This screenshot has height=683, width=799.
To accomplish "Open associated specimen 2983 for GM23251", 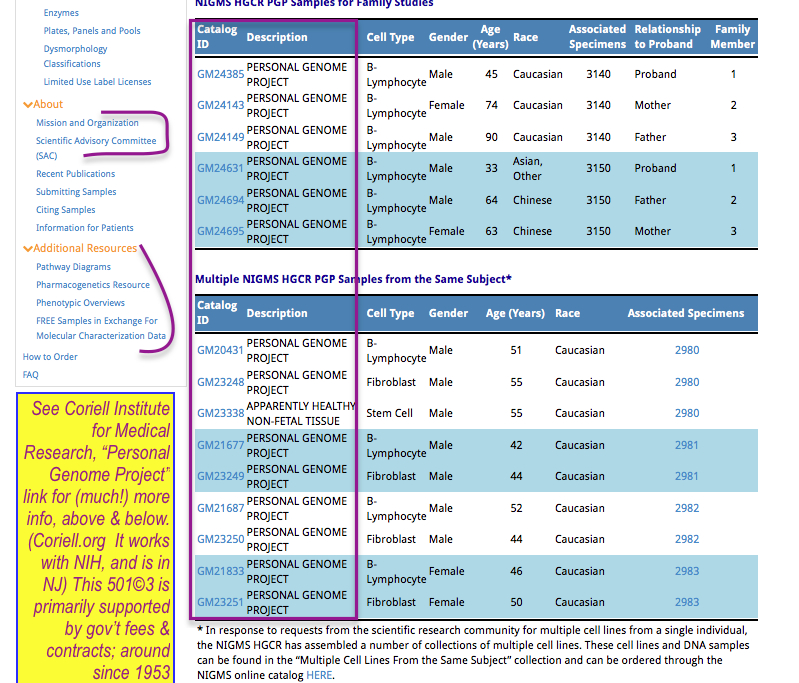I will tap(686, 602).
